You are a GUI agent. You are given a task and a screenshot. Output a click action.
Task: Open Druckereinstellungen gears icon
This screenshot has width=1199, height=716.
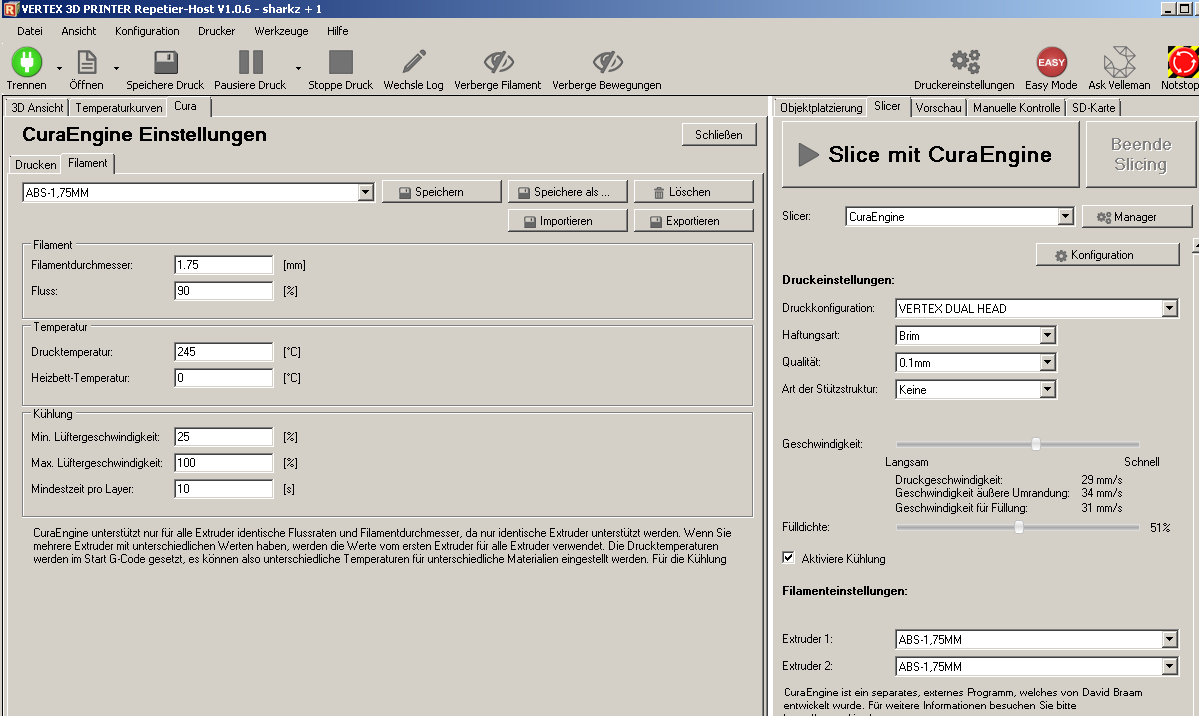click(x=965, y=61)
